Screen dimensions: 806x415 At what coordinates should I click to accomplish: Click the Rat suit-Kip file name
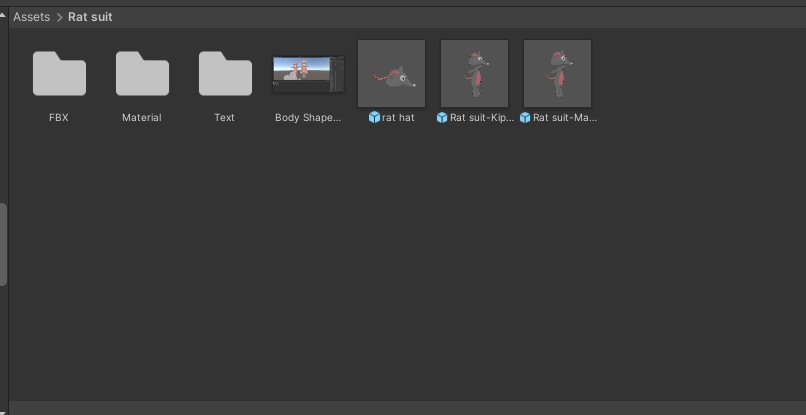coord(482,118)
